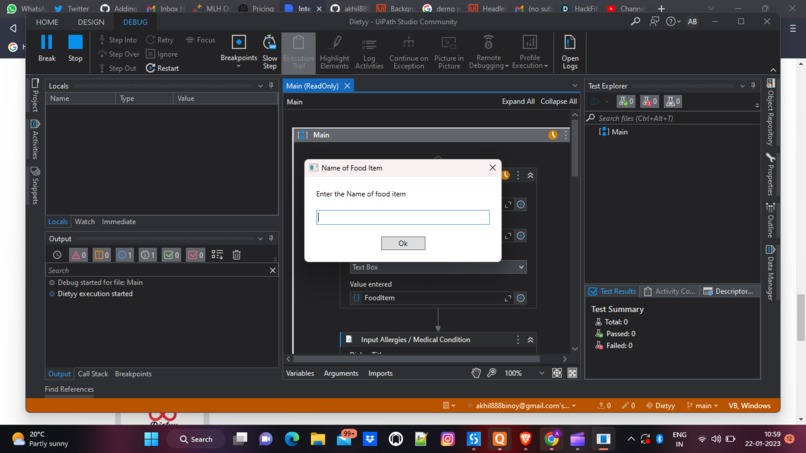Open the Descriptor tab
This screenshot has width=806, height=453.
[x=729, y=291]
